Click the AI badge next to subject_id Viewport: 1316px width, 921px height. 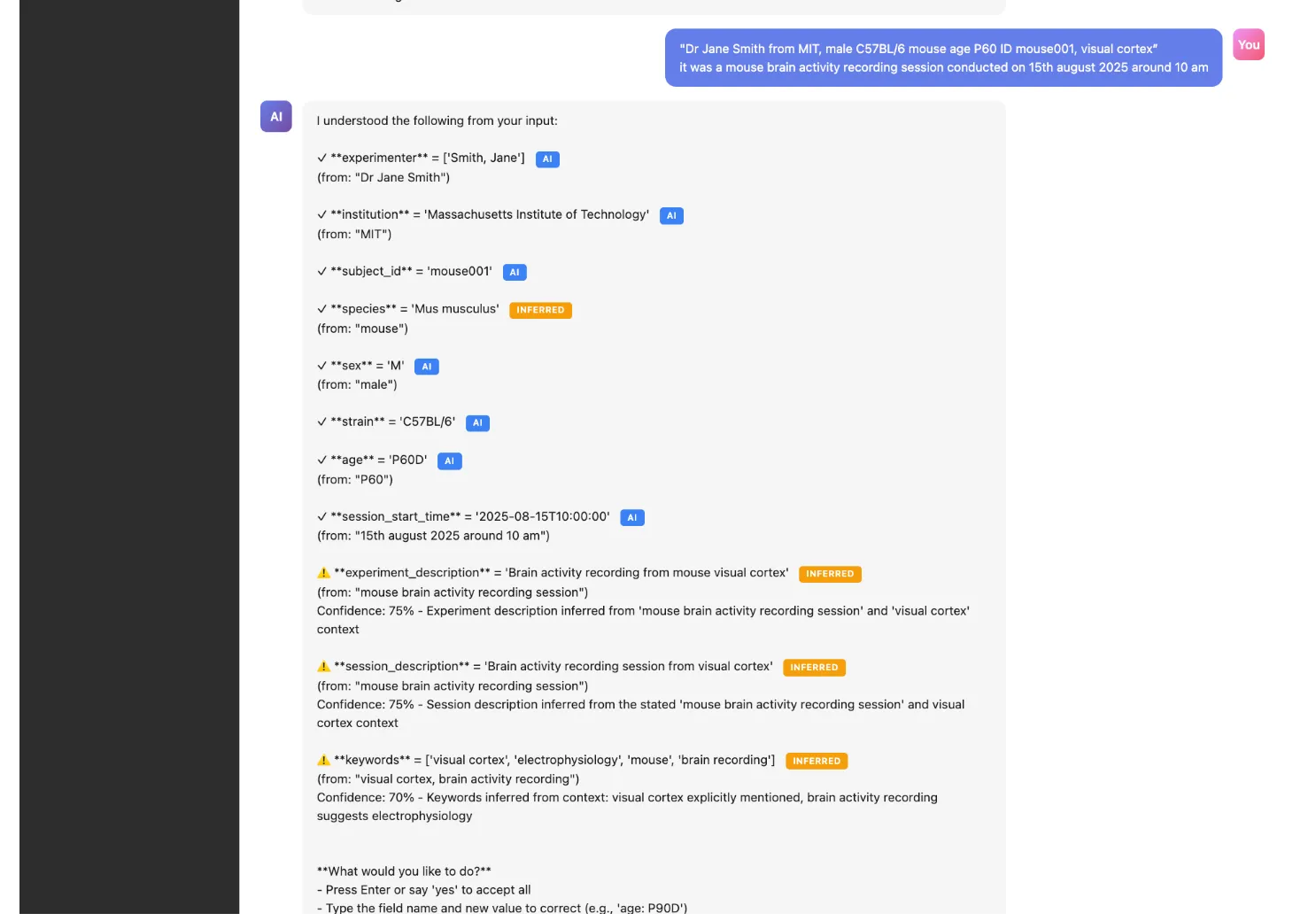click(515, 273)
